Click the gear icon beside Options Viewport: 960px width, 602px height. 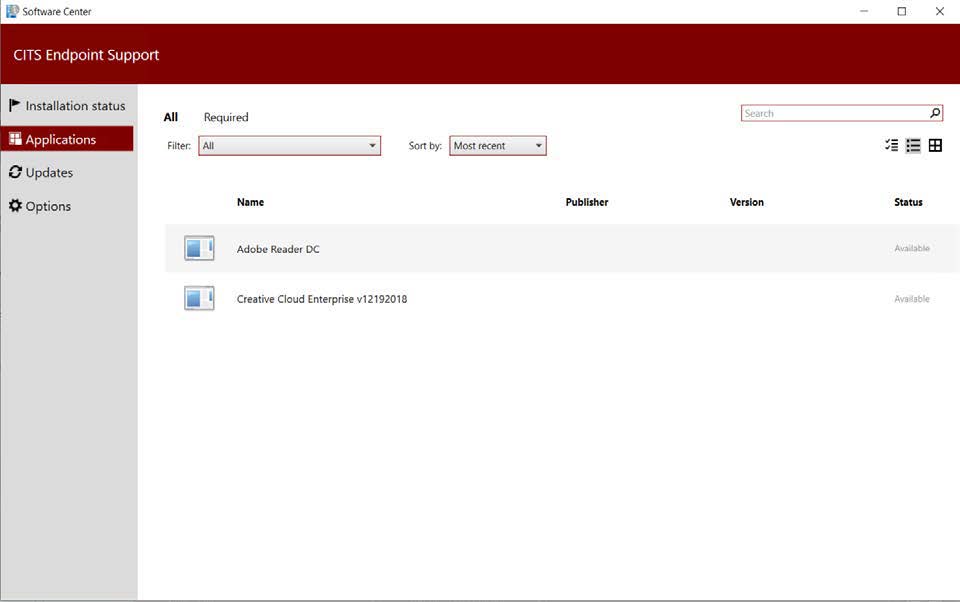[15, 206]
